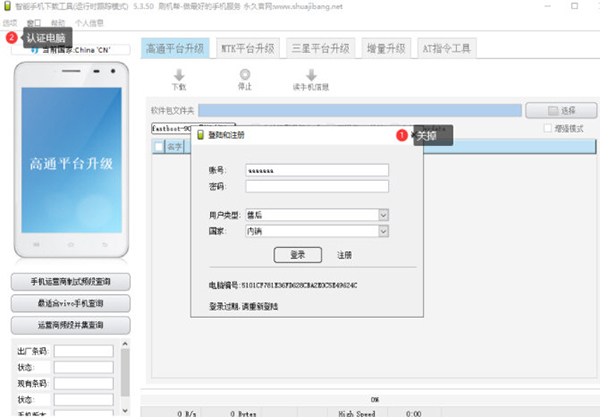
Task: Click into the 密码 password field
Action: pos(315,186)
